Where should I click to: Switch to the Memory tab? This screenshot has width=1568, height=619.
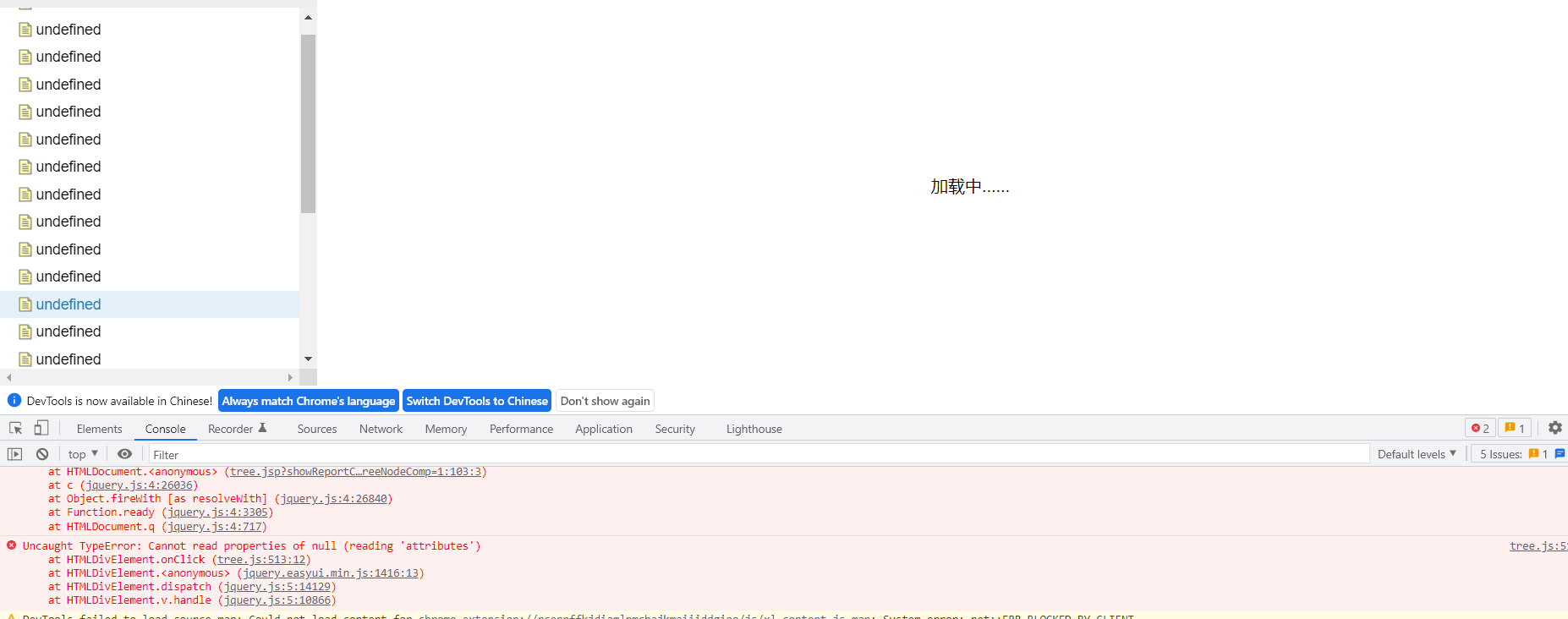coord(447,430)
